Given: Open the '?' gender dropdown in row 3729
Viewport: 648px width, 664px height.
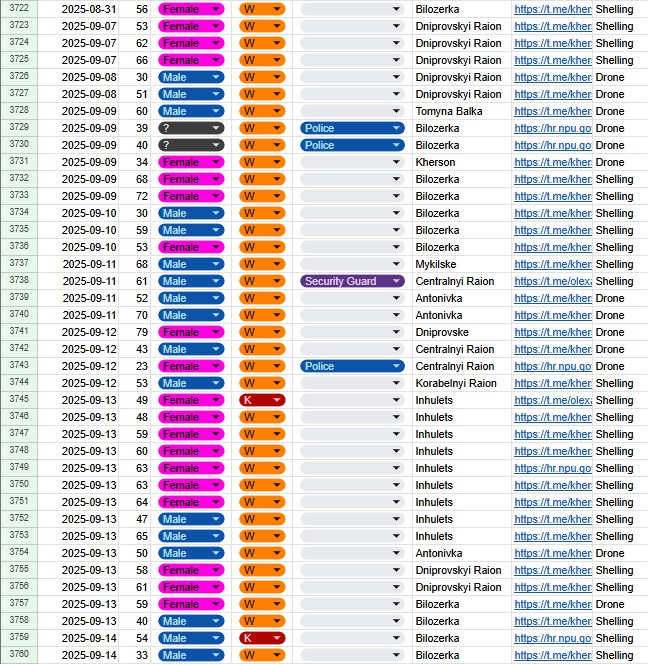Looking at the screenshot, I should 191,128.
